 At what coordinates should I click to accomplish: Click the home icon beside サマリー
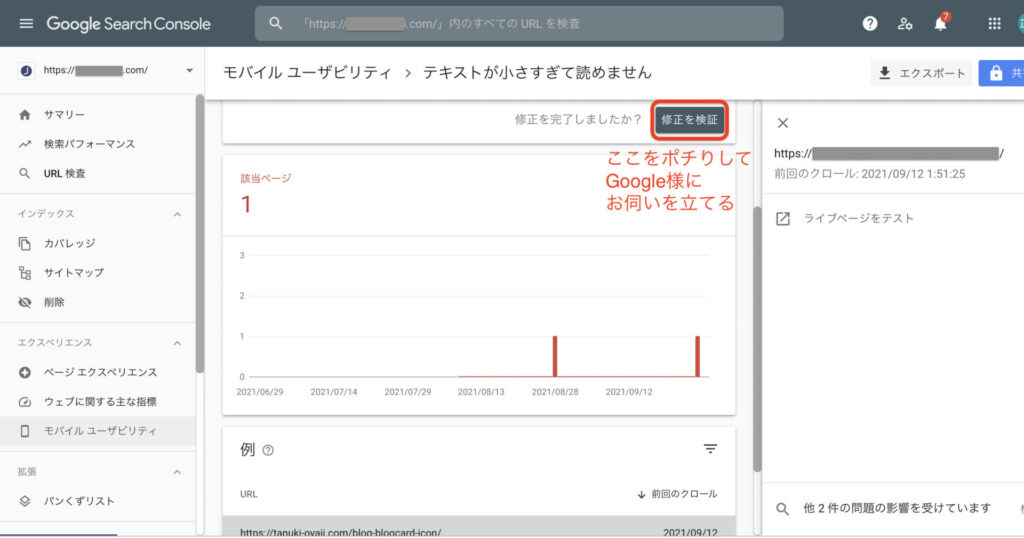click(25, 115)
